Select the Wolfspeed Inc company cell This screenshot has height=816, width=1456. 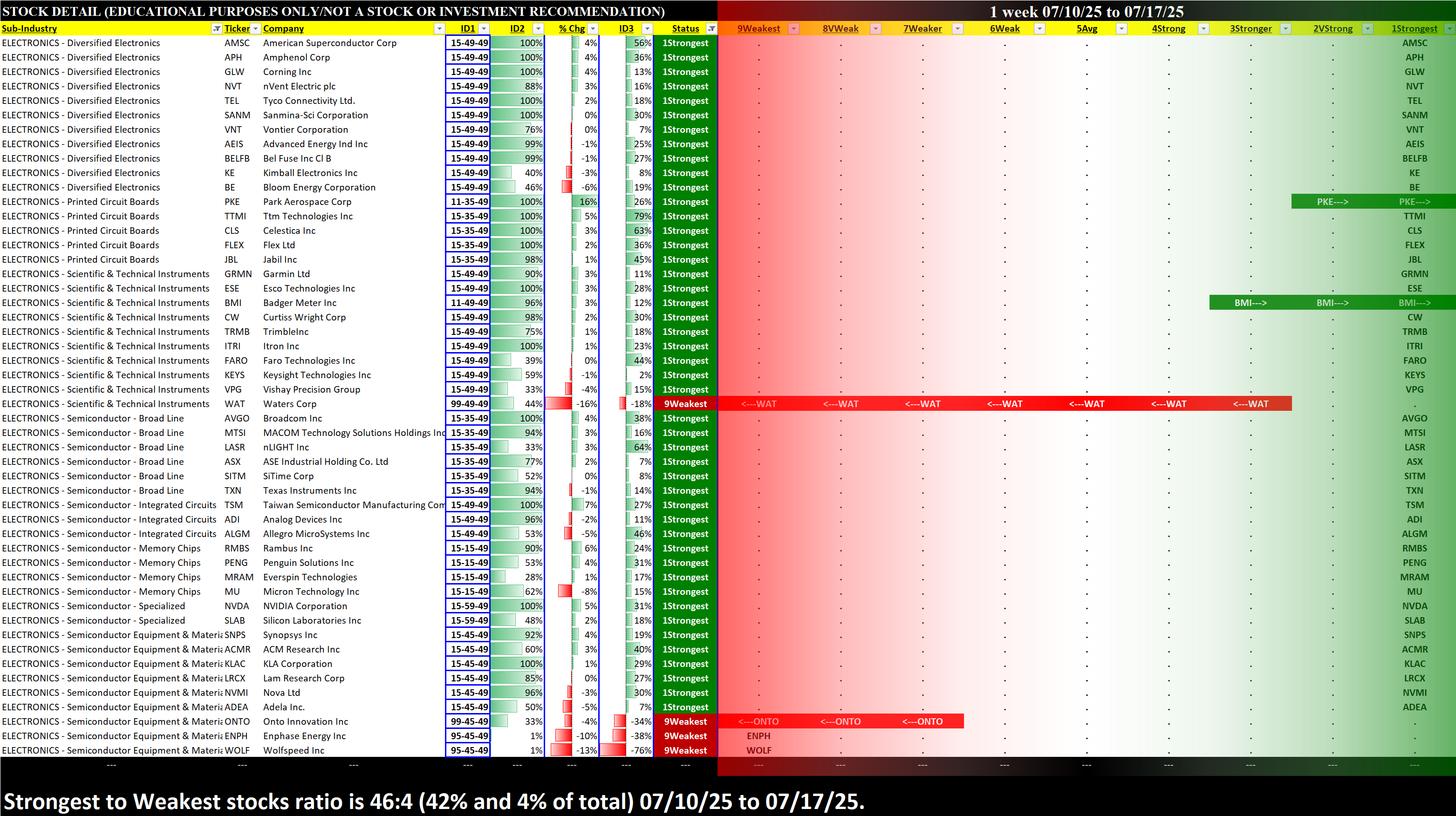(x=294, y=750)
